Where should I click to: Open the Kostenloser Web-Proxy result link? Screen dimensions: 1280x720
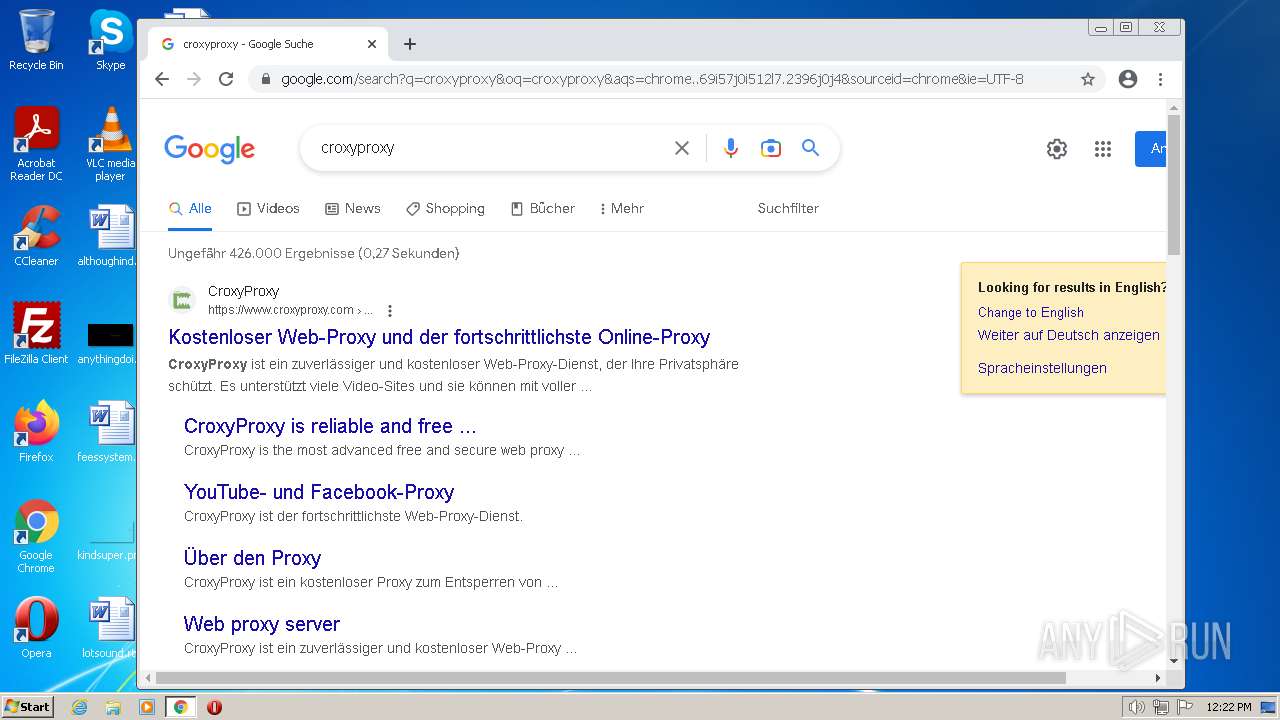(439, 337)
